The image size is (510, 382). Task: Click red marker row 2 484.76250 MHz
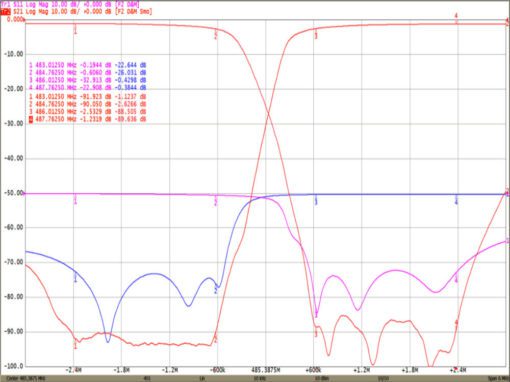point(88,104)
